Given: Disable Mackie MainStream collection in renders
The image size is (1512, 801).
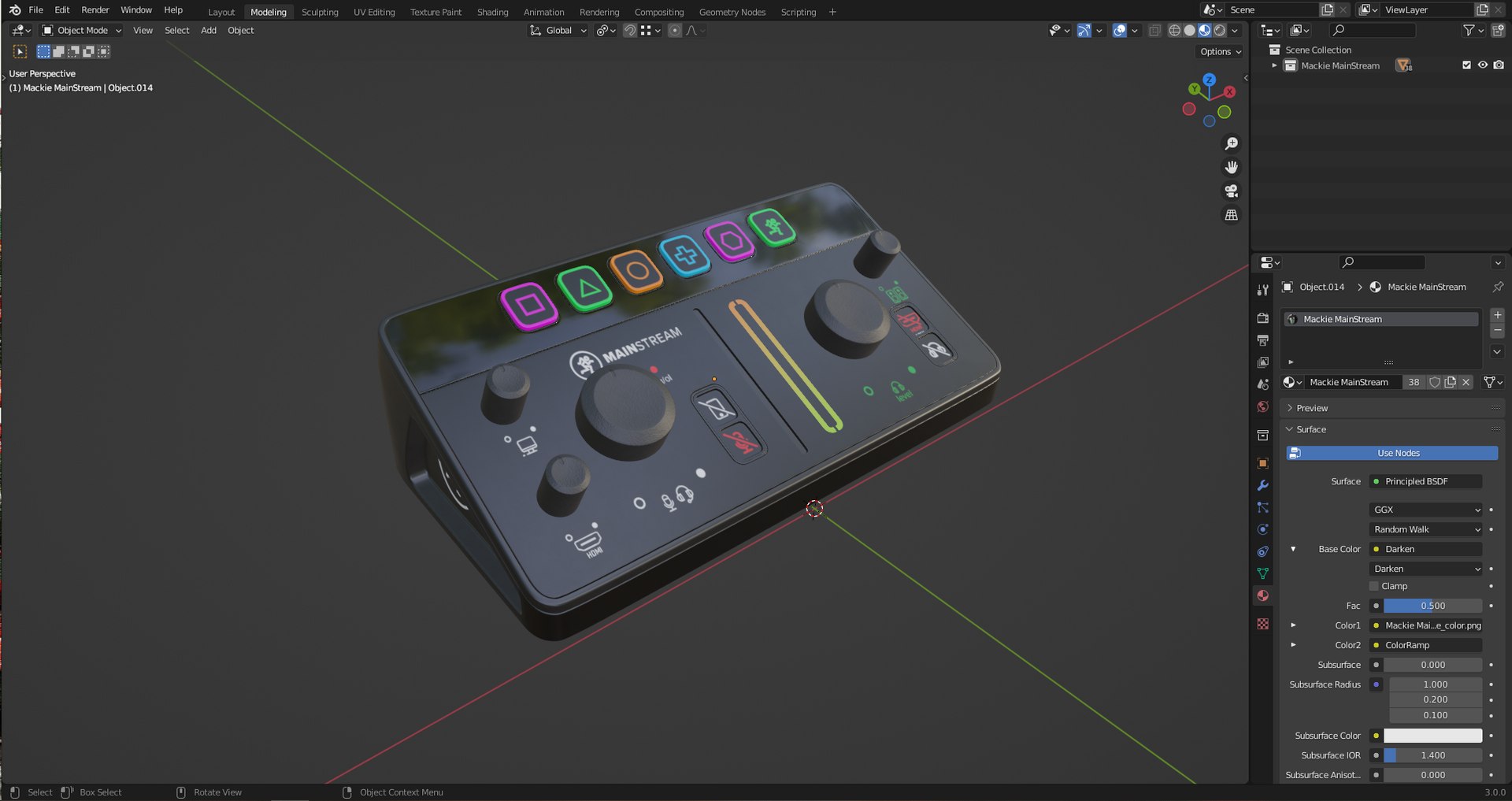Looking at the screenshot, I should click(x=1499, y=65).
